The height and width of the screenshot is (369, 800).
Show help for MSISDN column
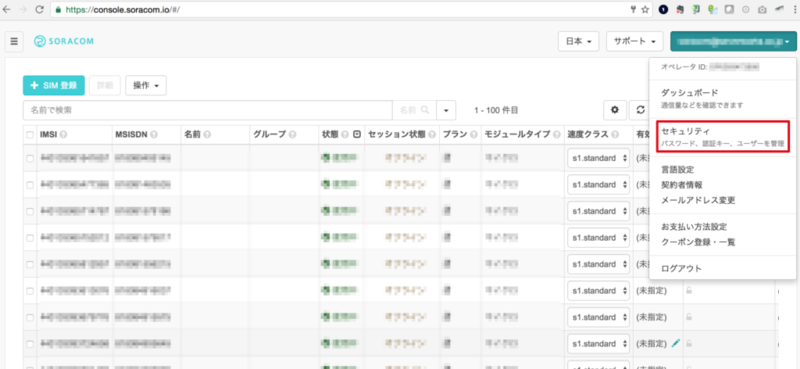(154, 135)
